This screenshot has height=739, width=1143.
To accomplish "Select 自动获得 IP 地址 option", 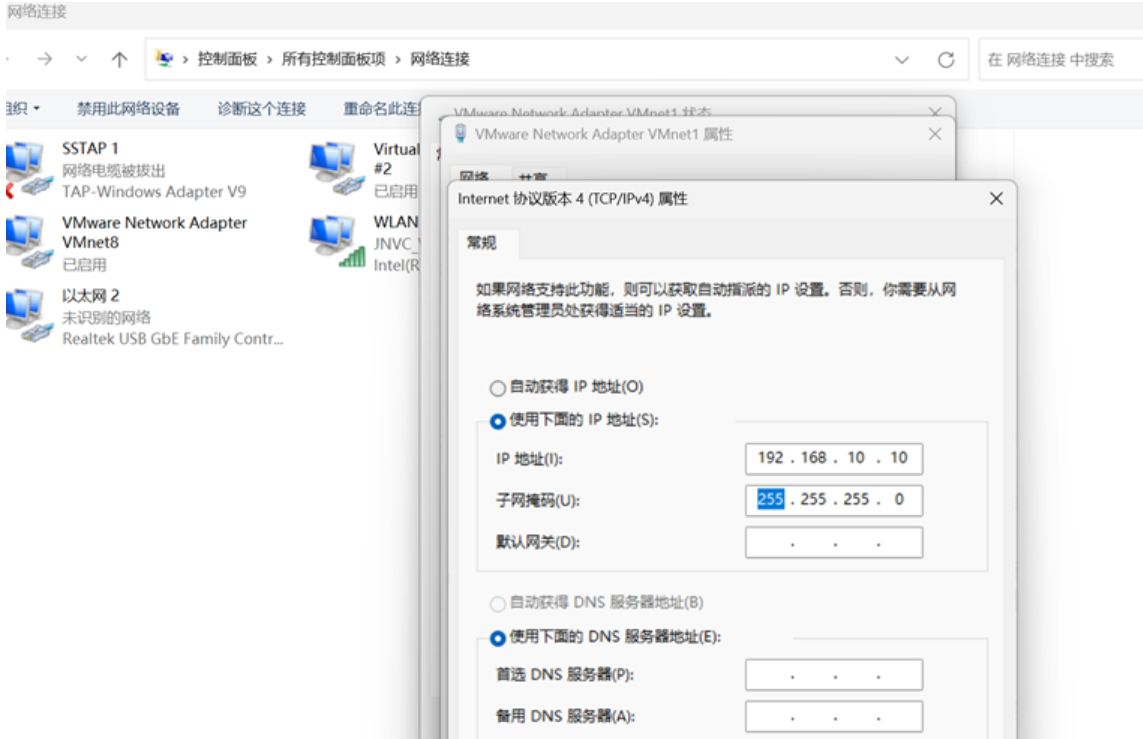I will click(x=496, y=388).
